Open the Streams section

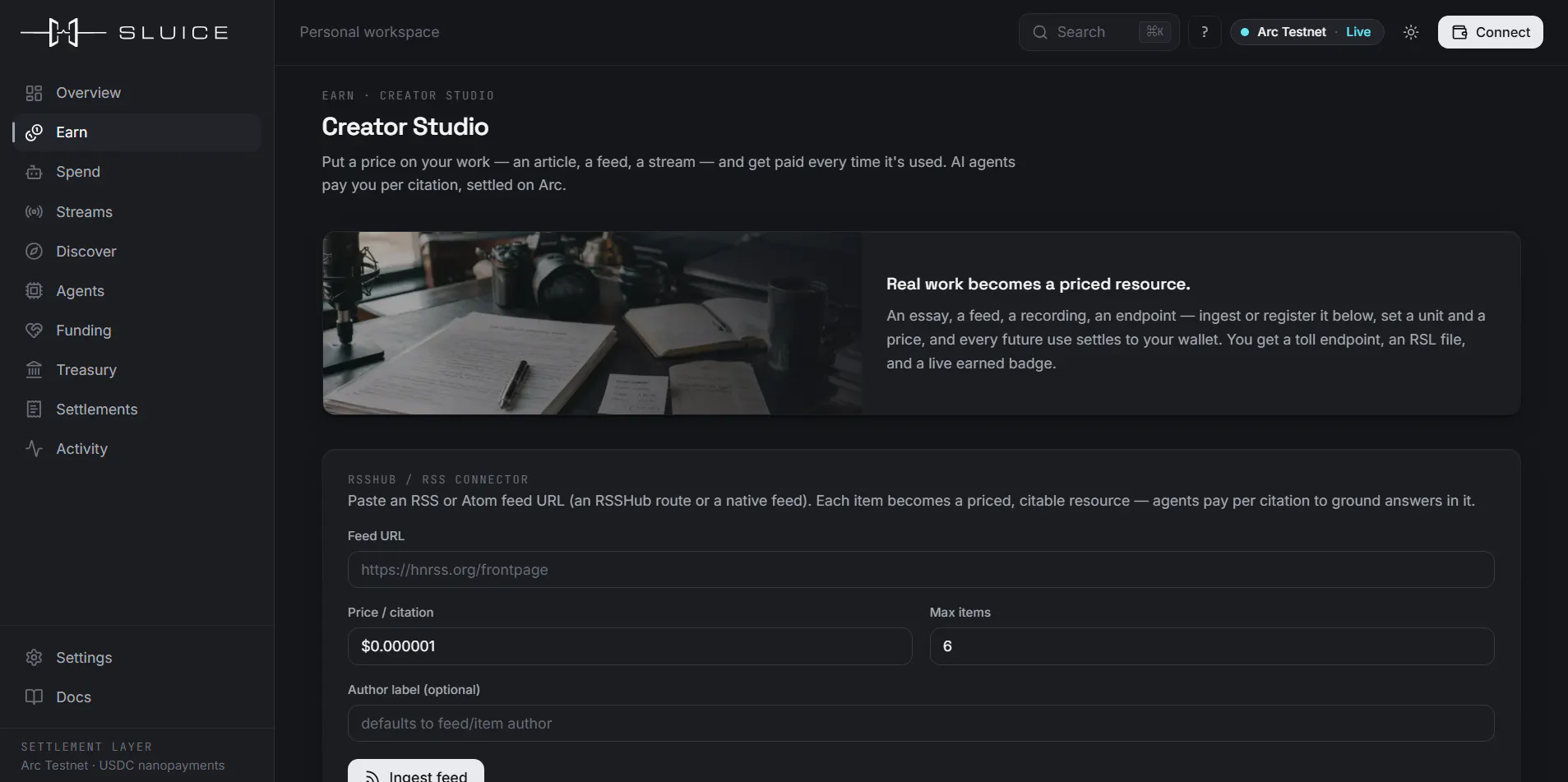[x=137, y=212]
